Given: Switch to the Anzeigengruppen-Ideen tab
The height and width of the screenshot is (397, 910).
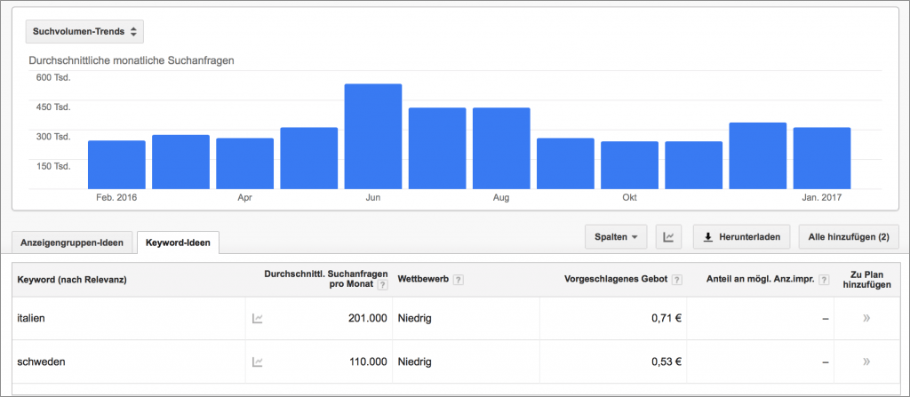Looking at the screenshot, I should pyautogui.click(x=72, y=243).
